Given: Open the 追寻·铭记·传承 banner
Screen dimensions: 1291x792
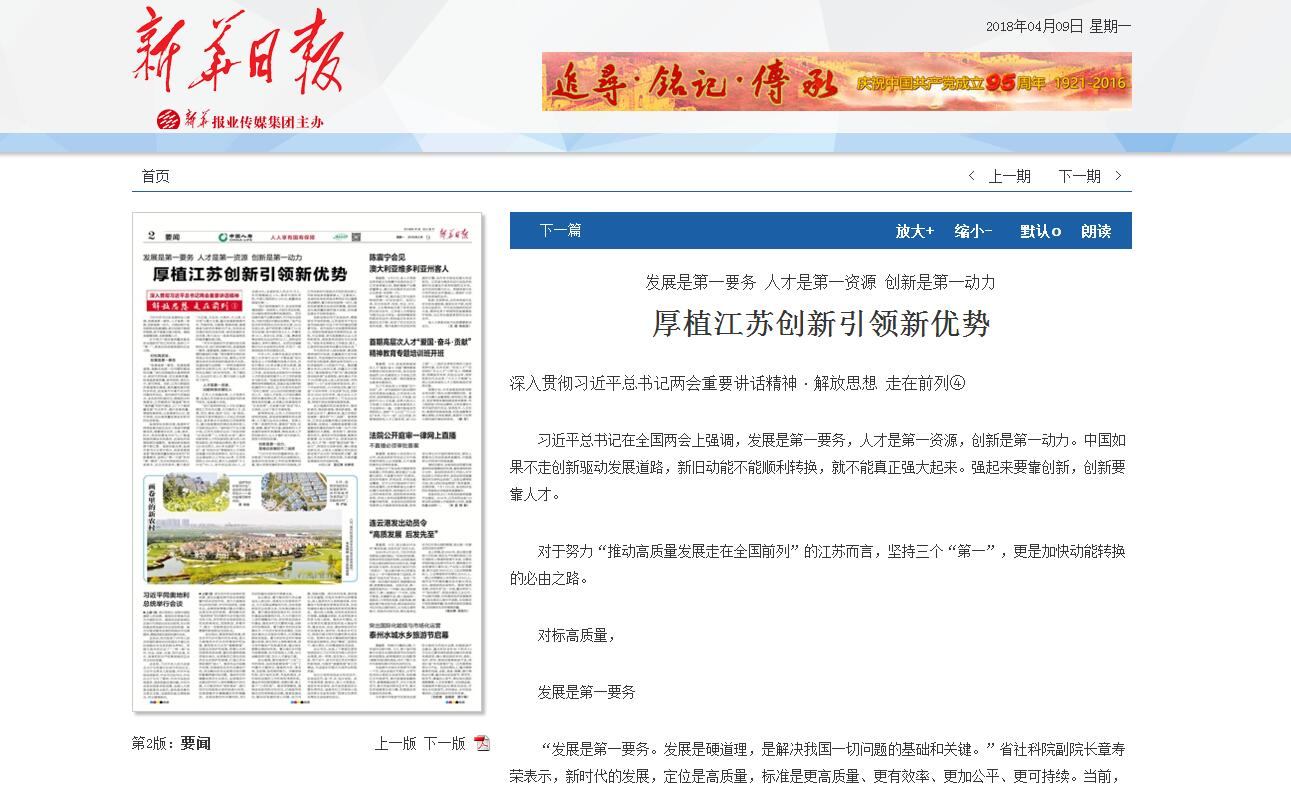Looking at the screenshot, I should coord(836,81).
